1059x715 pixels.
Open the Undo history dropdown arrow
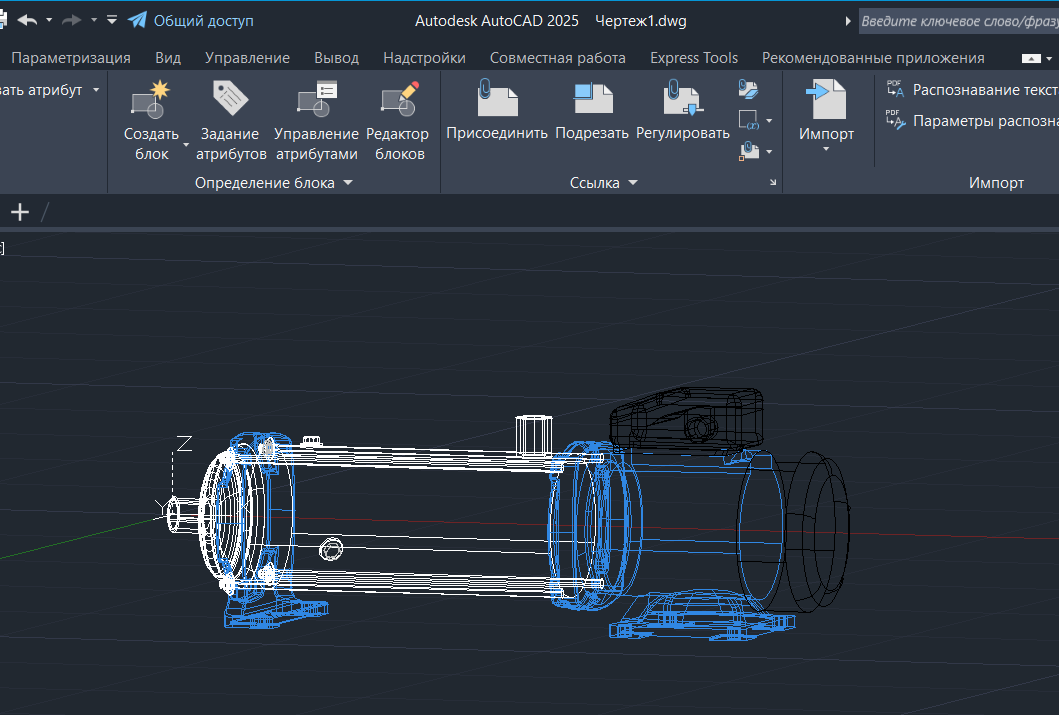49,21
